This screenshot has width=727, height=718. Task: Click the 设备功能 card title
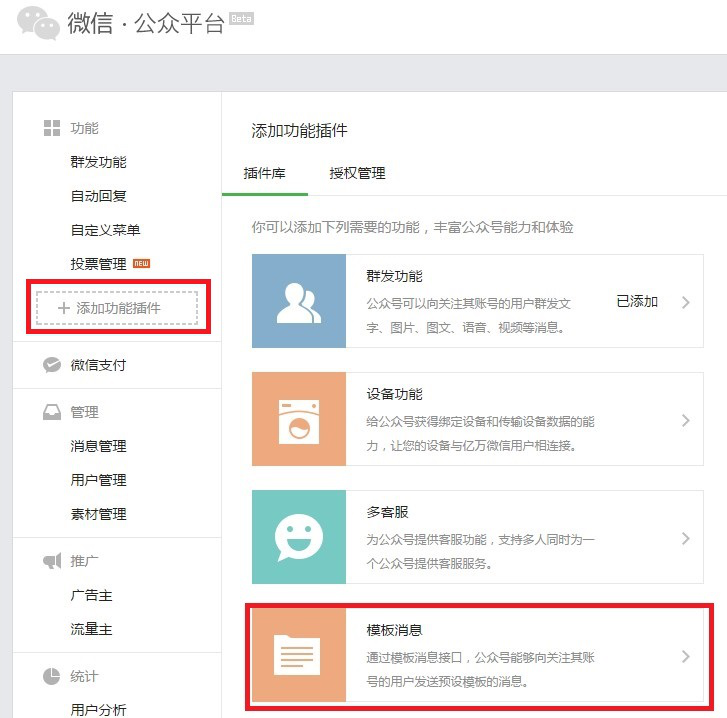[395, 394]
